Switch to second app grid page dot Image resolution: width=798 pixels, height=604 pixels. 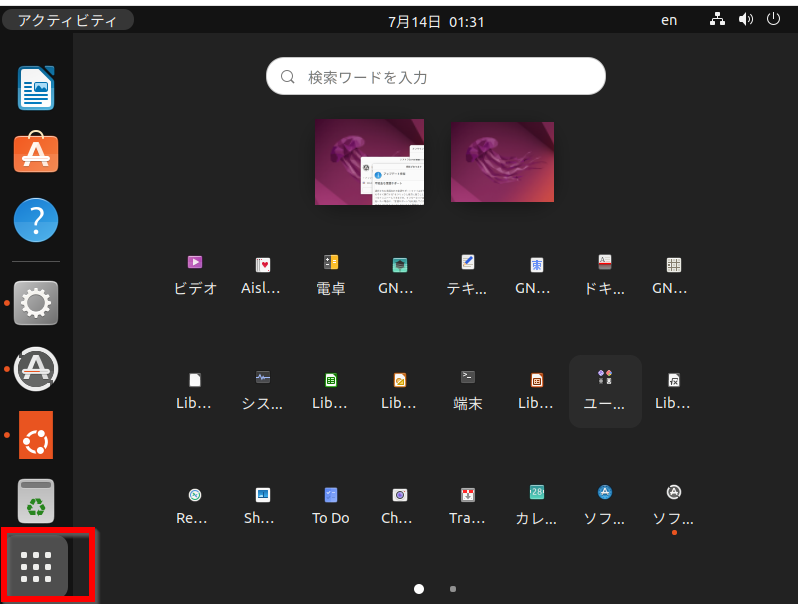point(453,589)
